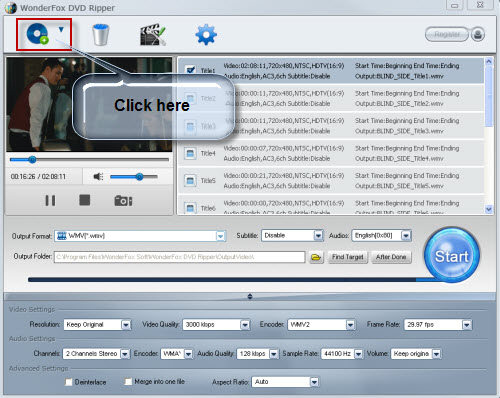Open the Audio Quality dropdown
The image size is (500, 398).
coord(274,354)
